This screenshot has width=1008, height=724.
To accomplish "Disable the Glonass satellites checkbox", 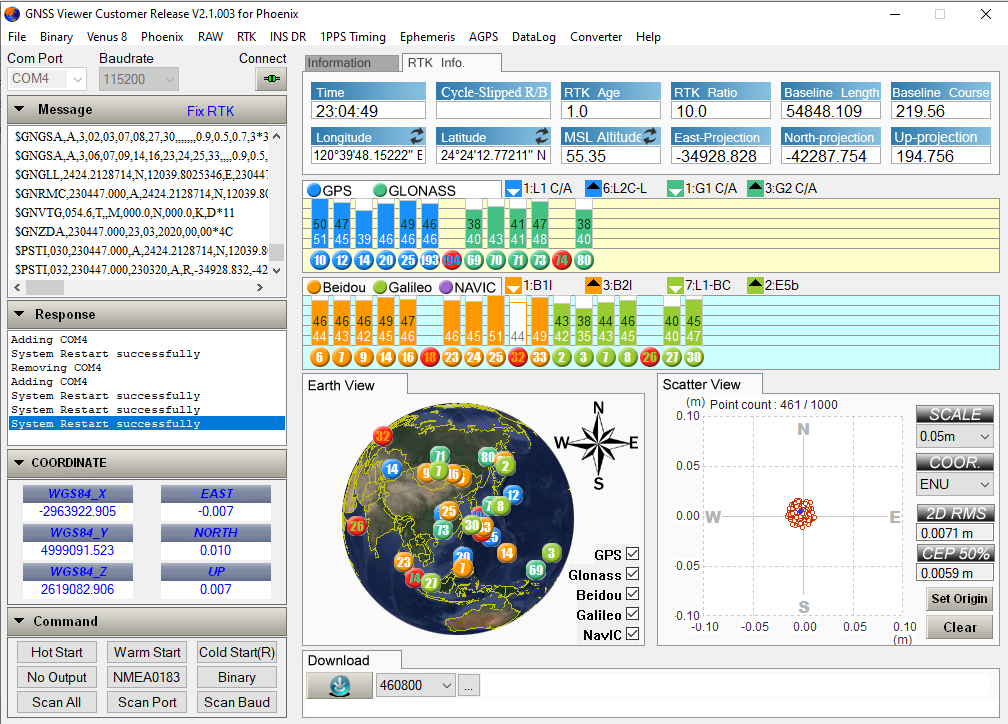I will pos(632,574).
